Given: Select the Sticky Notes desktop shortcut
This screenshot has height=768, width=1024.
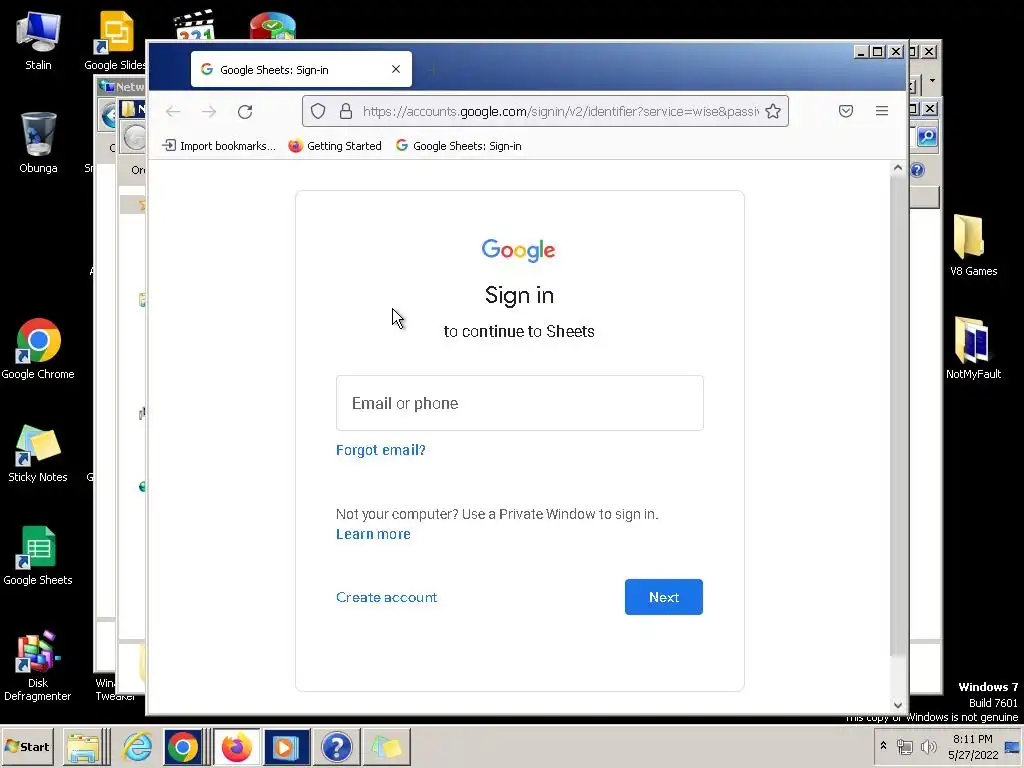Looking at the screenshot, I should pyautogui.click(x=38, y=453).
